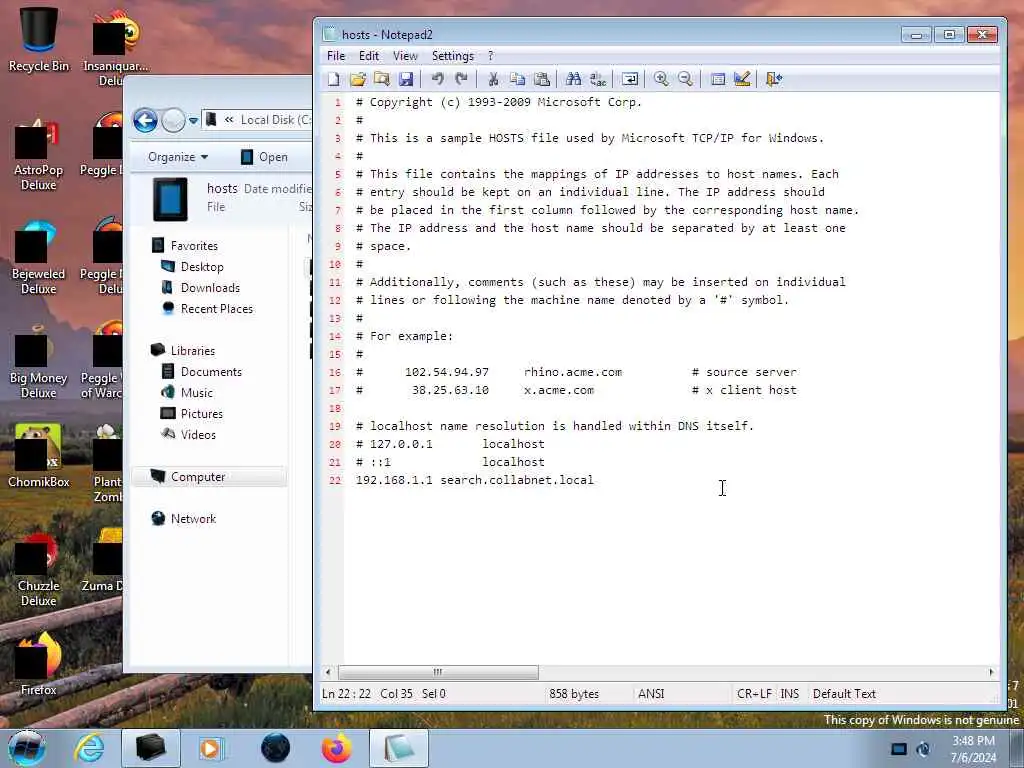Open Downloads in Explorer Favorites
The width and height of the screenshot is (1024, 768).
210,287
